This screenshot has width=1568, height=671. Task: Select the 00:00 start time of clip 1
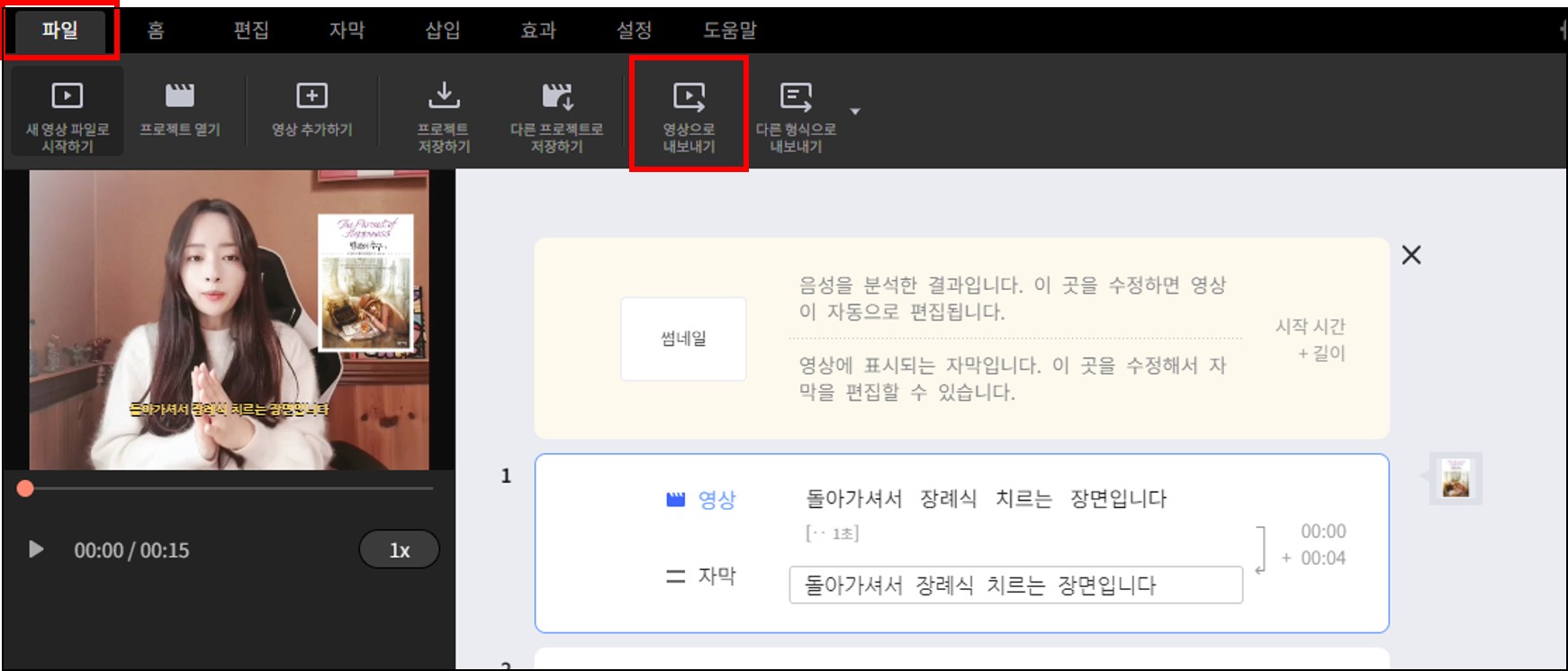(x=1323, y=531)
